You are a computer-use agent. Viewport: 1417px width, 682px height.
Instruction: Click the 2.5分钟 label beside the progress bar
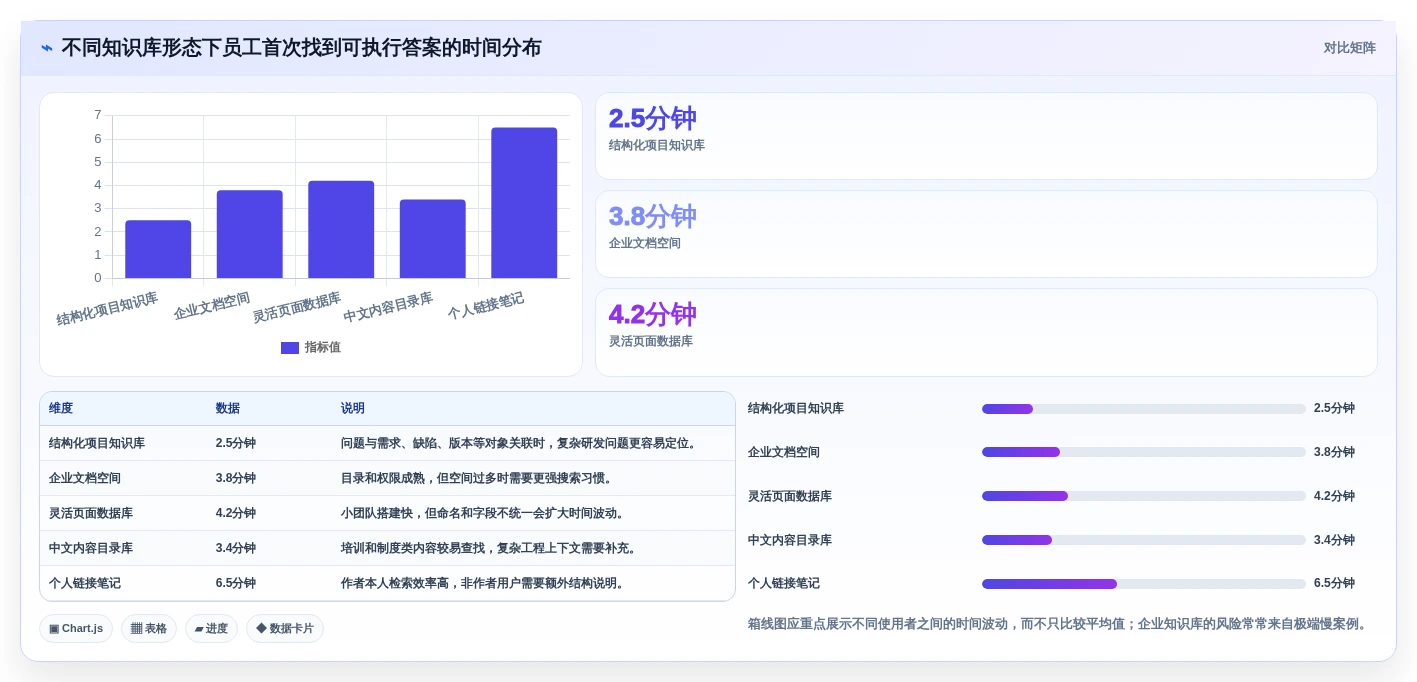1334,408
